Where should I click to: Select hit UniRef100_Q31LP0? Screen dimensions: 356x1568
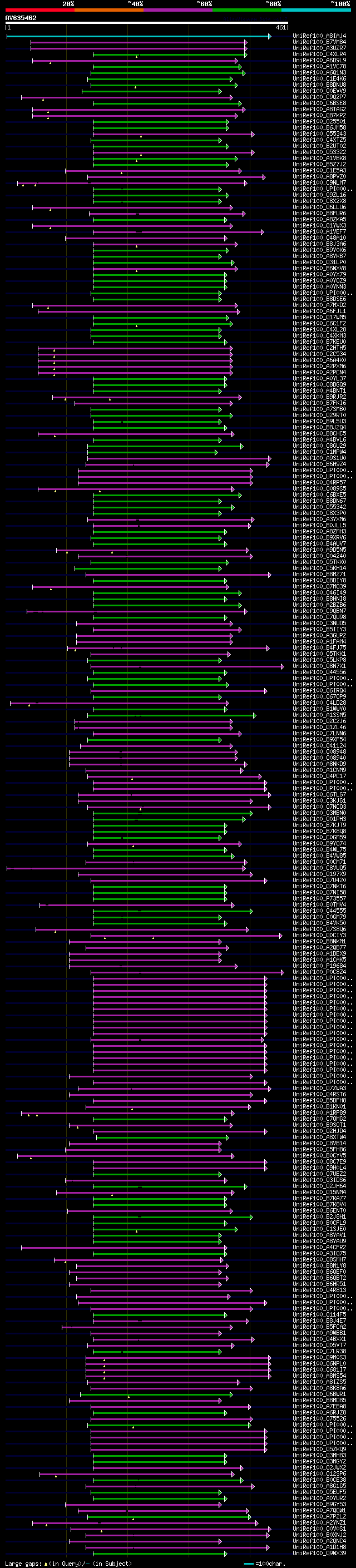[319, 263]
